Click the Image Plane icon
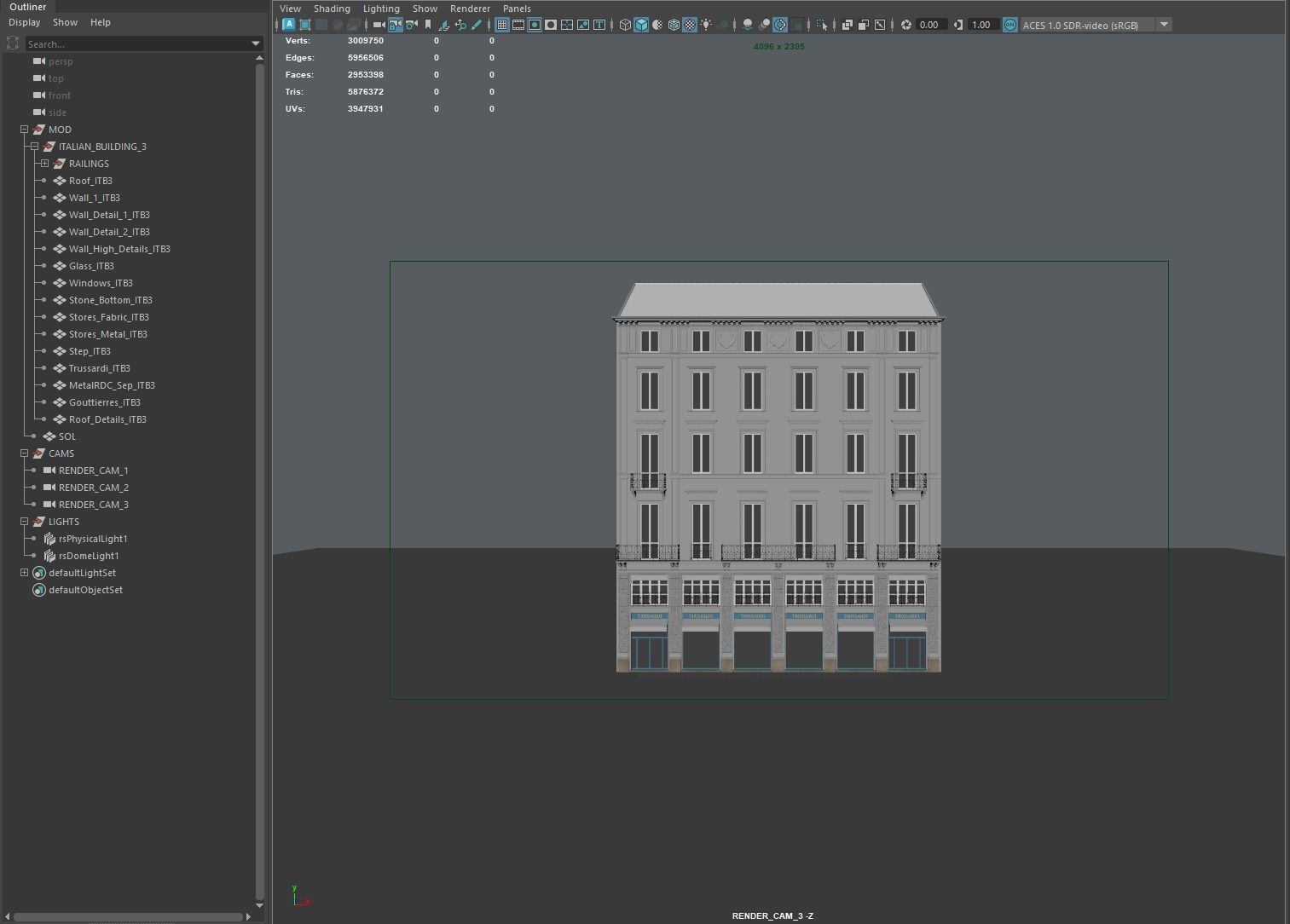 (444, 25)
